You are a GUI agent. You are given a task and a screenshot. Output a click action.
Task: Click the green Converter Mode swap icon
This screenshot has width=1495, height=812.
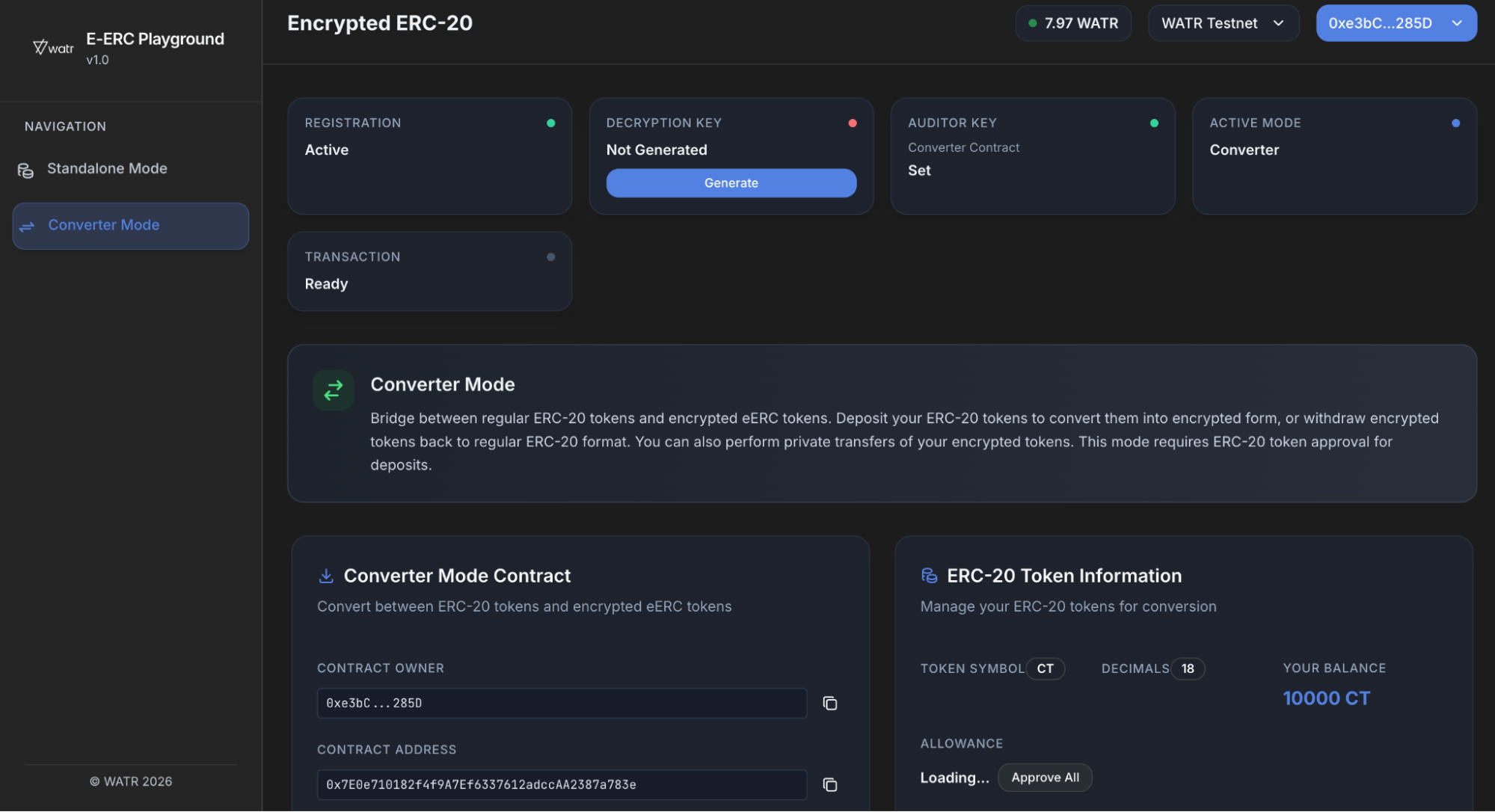[x=333, y=390]
